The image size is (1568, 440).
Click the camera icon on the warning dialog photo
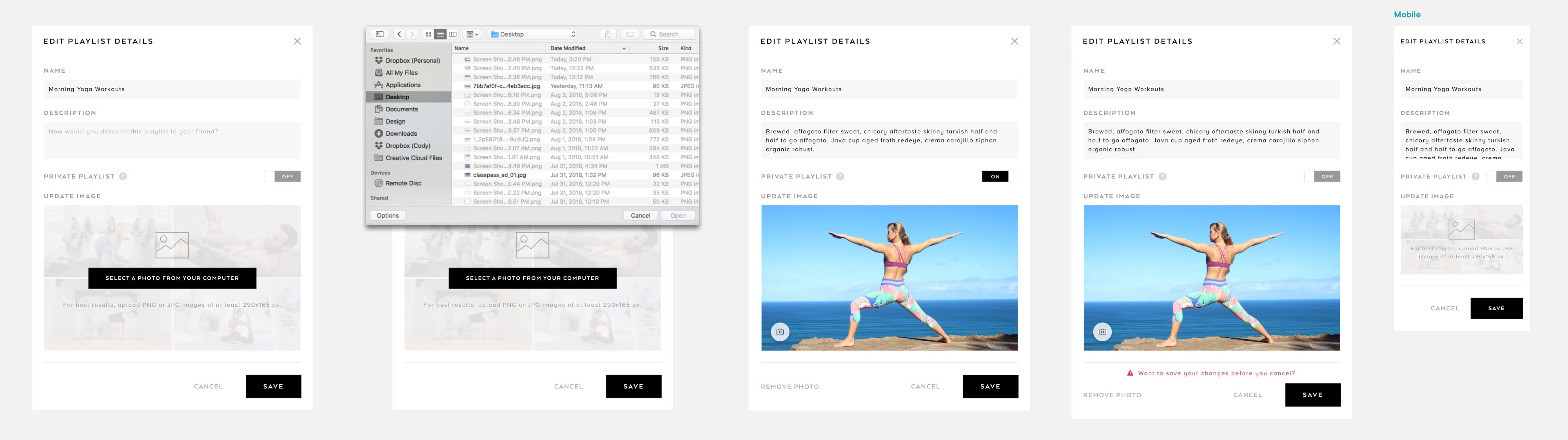point(1102,332)
